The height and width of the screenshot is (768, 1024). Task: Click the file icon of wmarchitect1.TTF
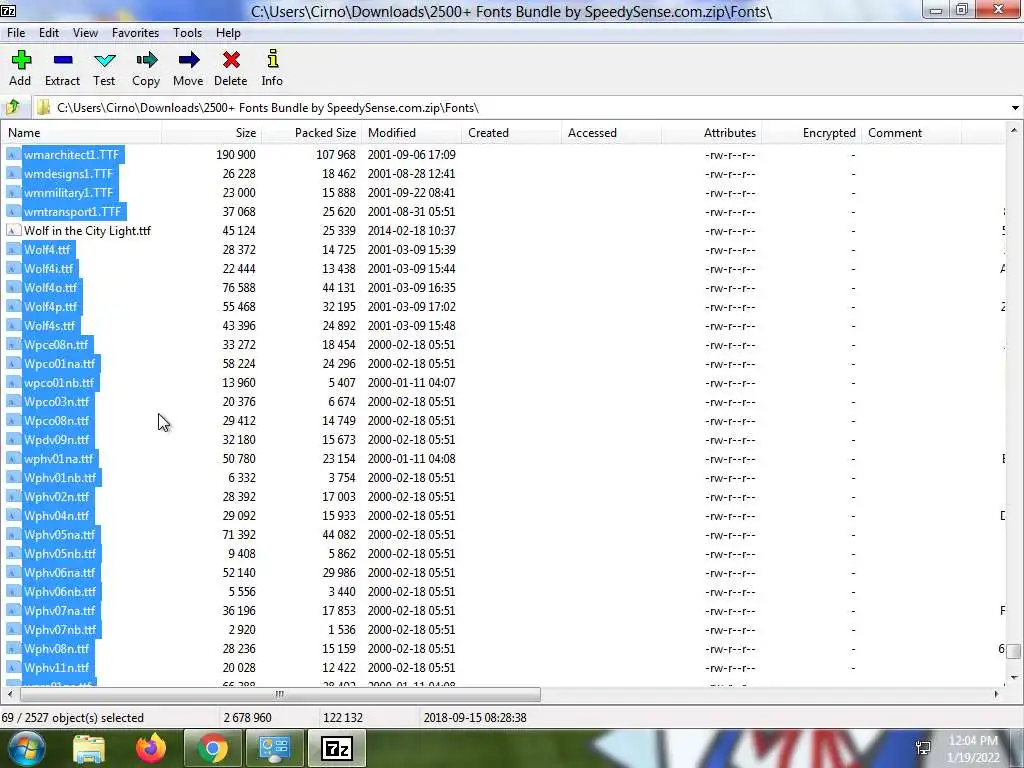tap(13, 155)
